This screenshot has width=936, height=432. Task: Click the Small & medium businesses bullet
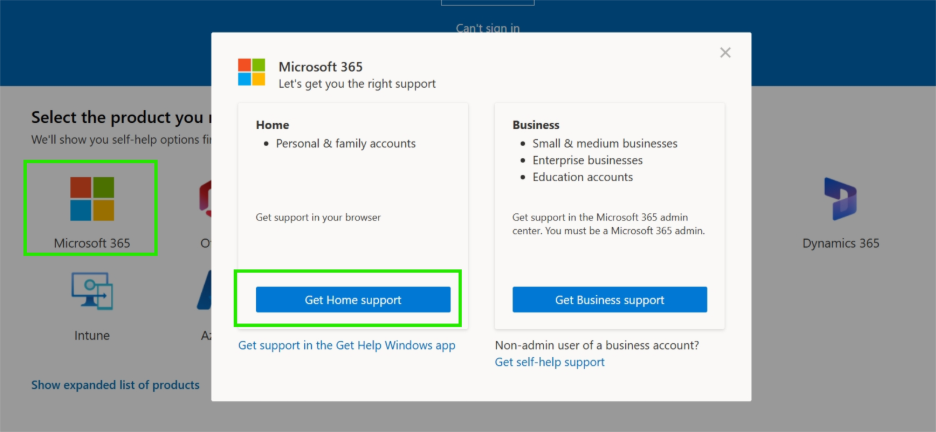pyautogui.click(x=605, y=144)
